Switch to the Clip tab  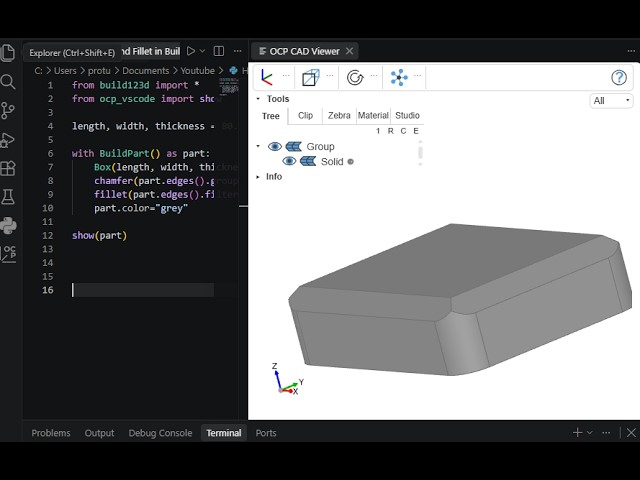[305, 116]
